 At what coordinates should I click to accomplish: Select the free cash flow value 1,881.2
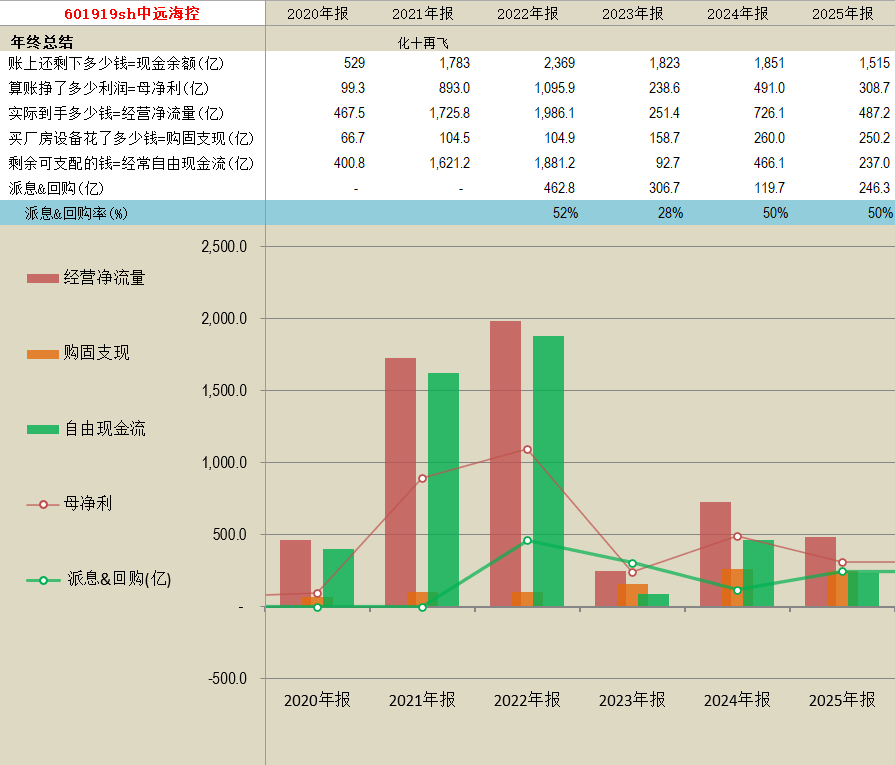click(x=555, y=163)
